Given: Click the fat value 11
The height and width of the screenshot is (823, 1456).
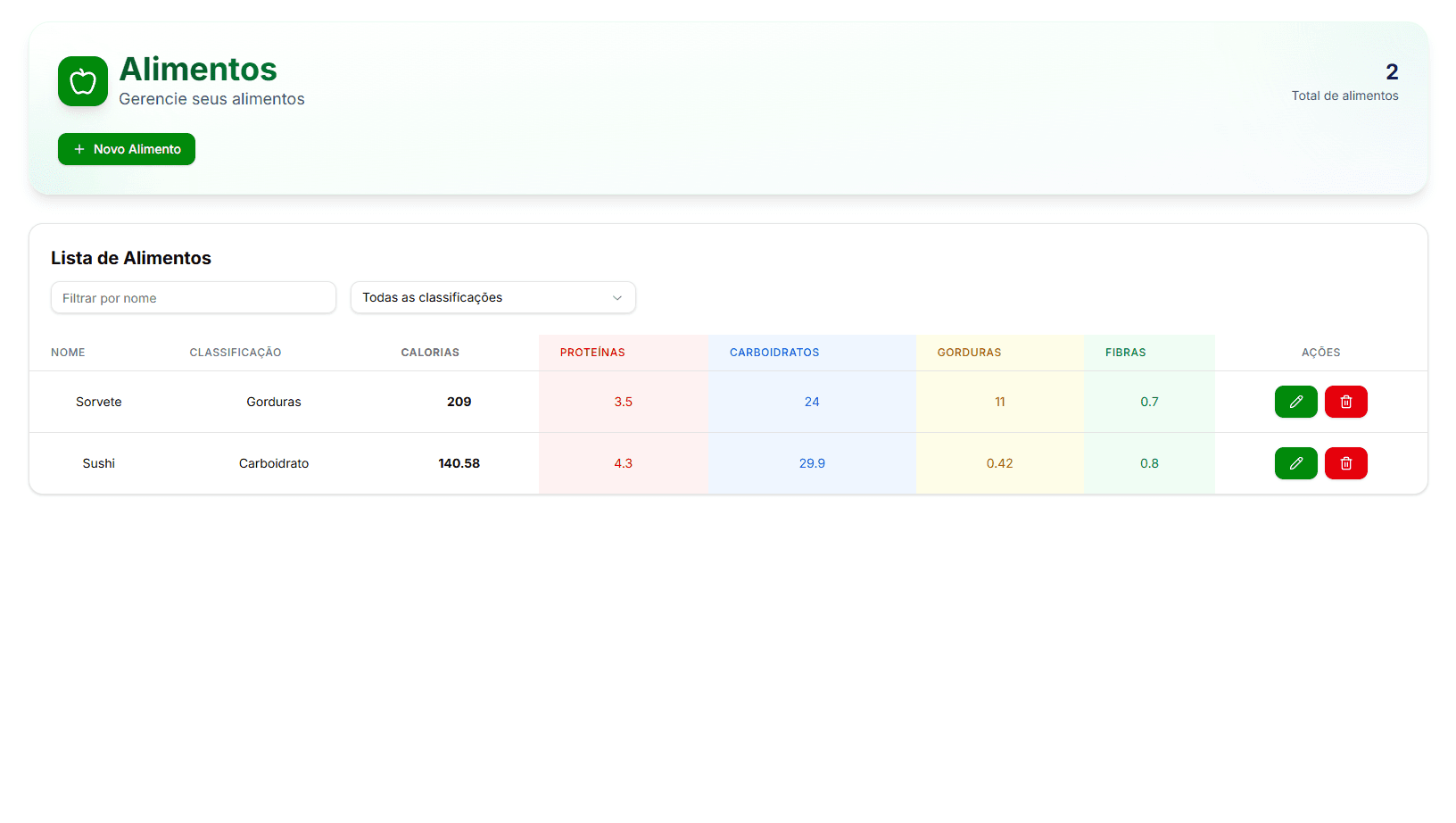Looking at the screenshot, I should 1000,402.
